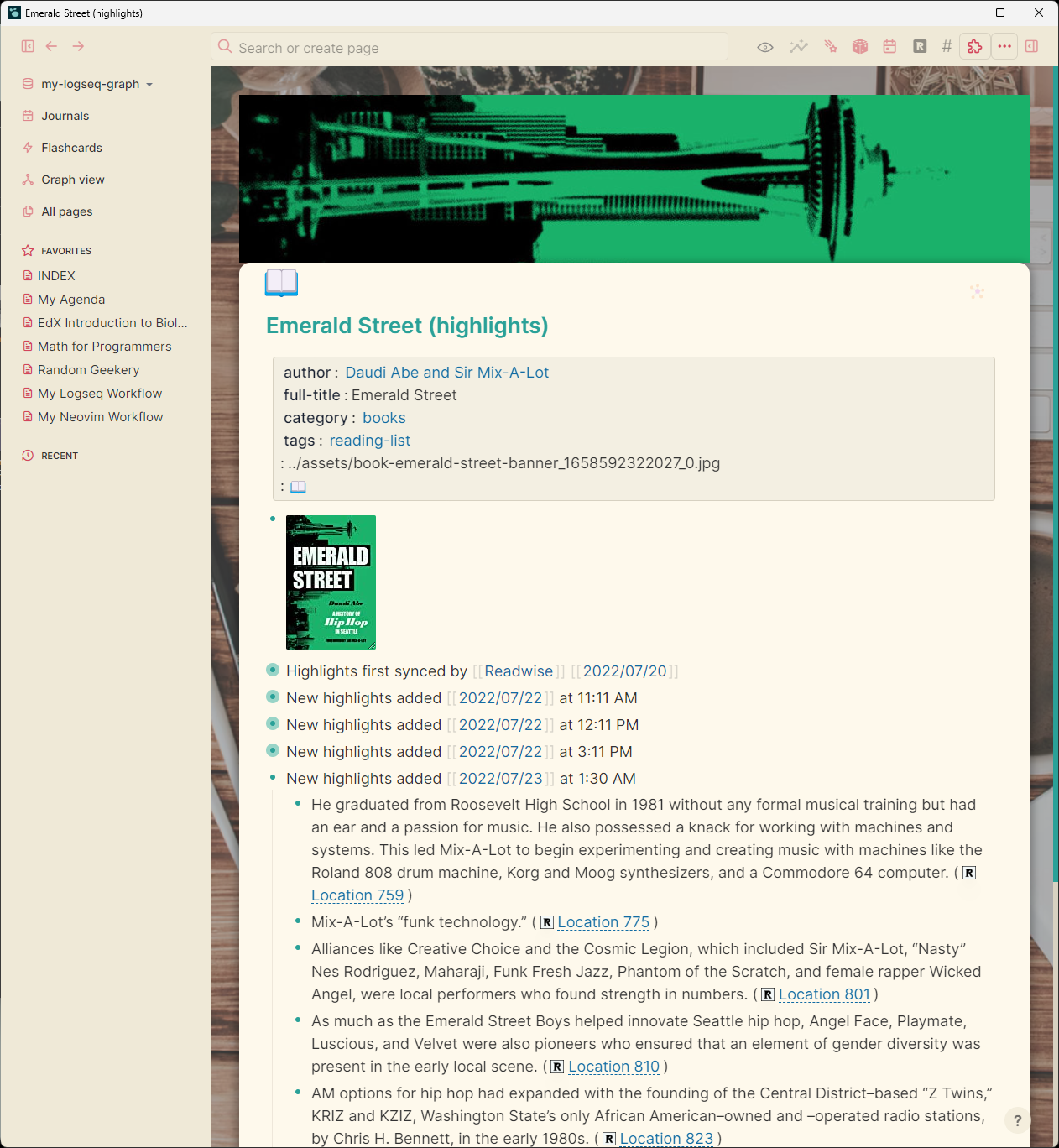Open the sparkle graph line plugin icon
Image resolution: width=1059 pixels, height=1148 pixels.
point(798,47)
